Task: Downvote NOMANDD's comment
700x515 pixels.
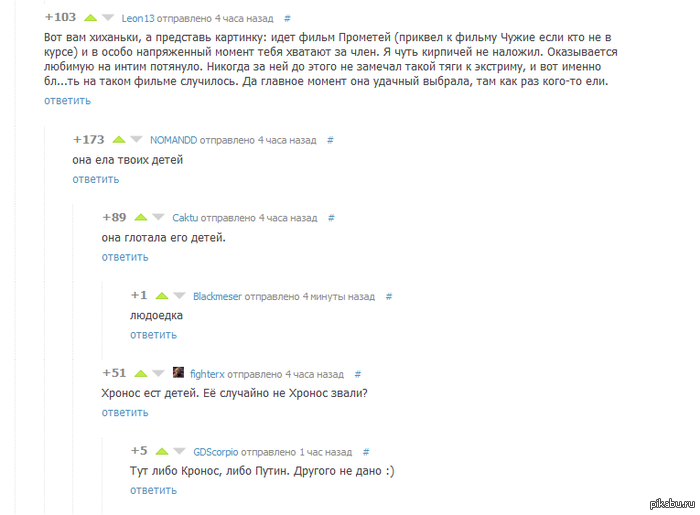Action: [x=136, y=140]
